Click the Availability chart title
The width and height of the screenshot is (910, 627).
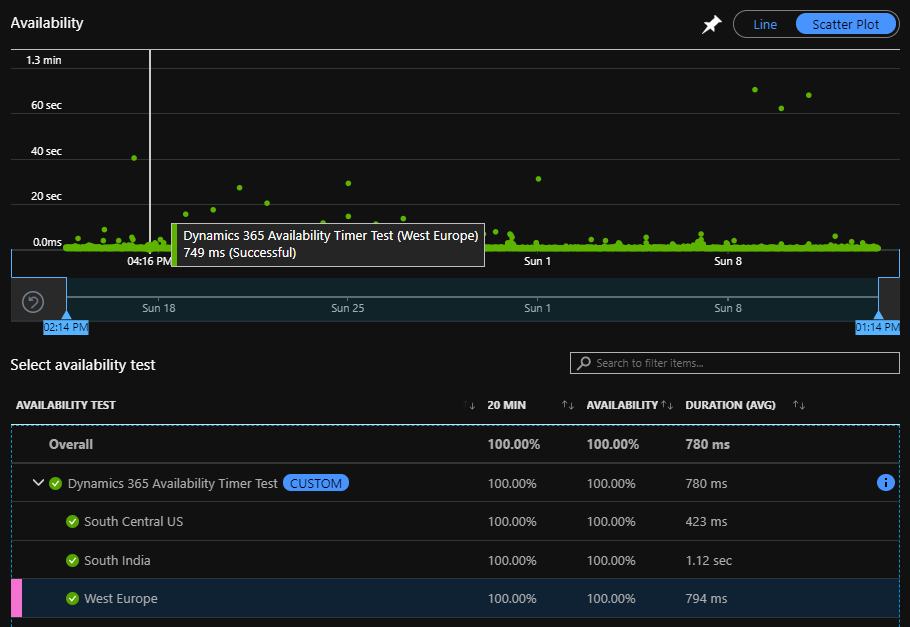47,23
